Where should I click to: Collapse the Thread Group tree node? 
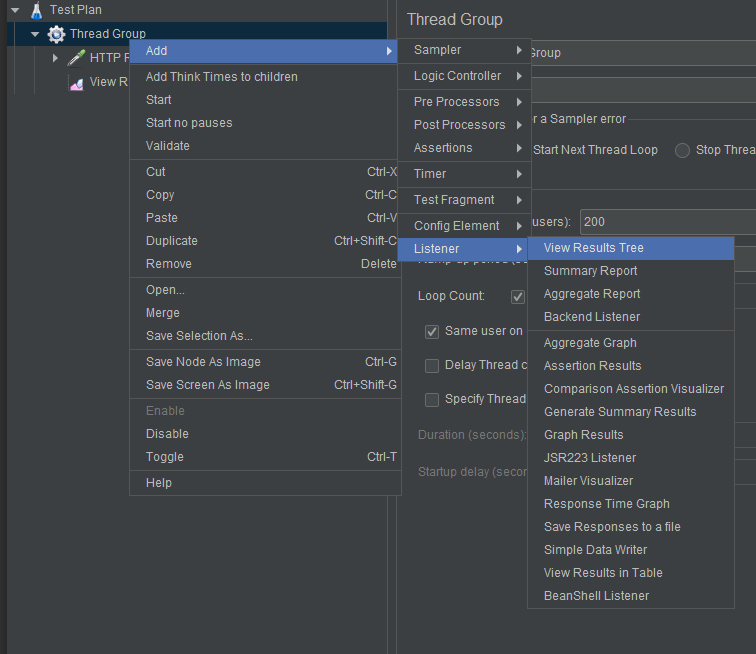coord(35,34)
